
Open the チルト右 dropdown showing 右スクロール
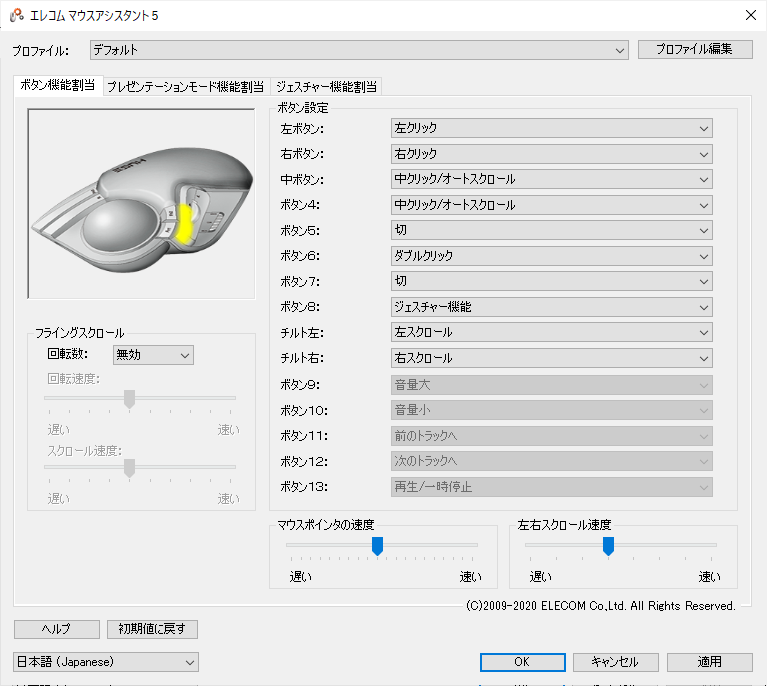pos(551,358)
